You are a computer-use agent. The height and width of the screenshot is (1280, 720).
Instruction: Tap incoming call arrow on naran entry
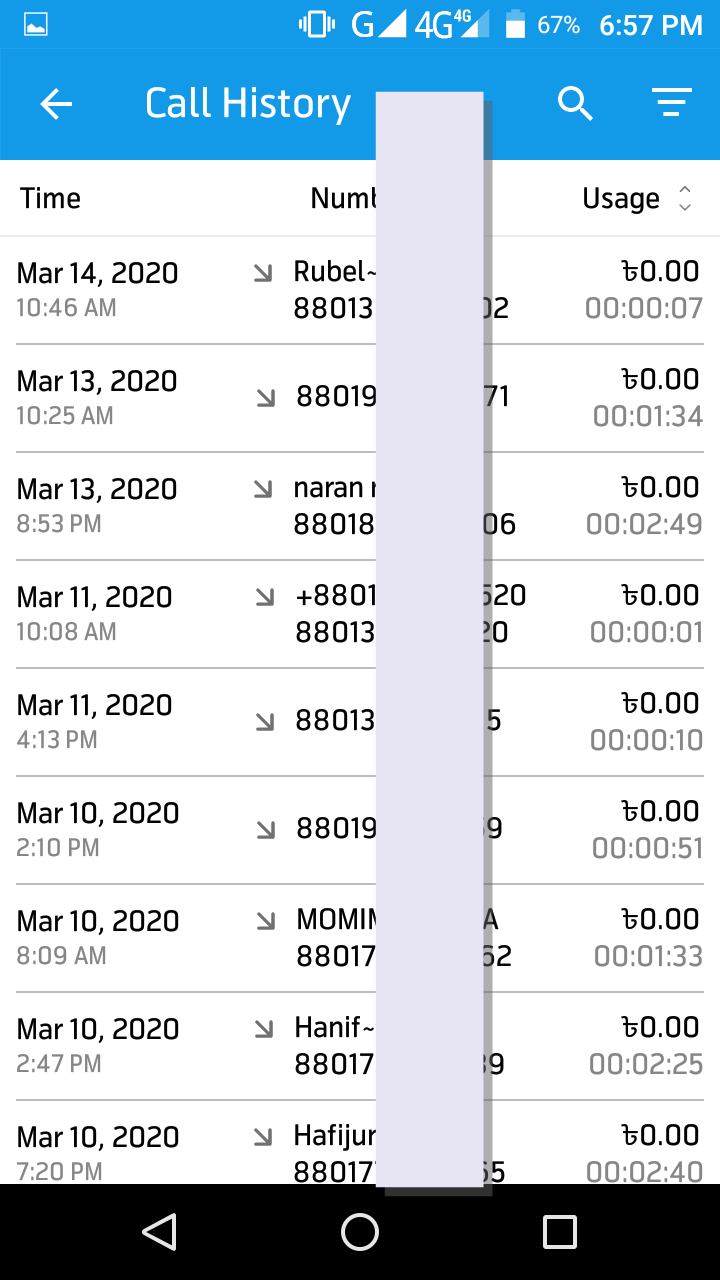263,488
